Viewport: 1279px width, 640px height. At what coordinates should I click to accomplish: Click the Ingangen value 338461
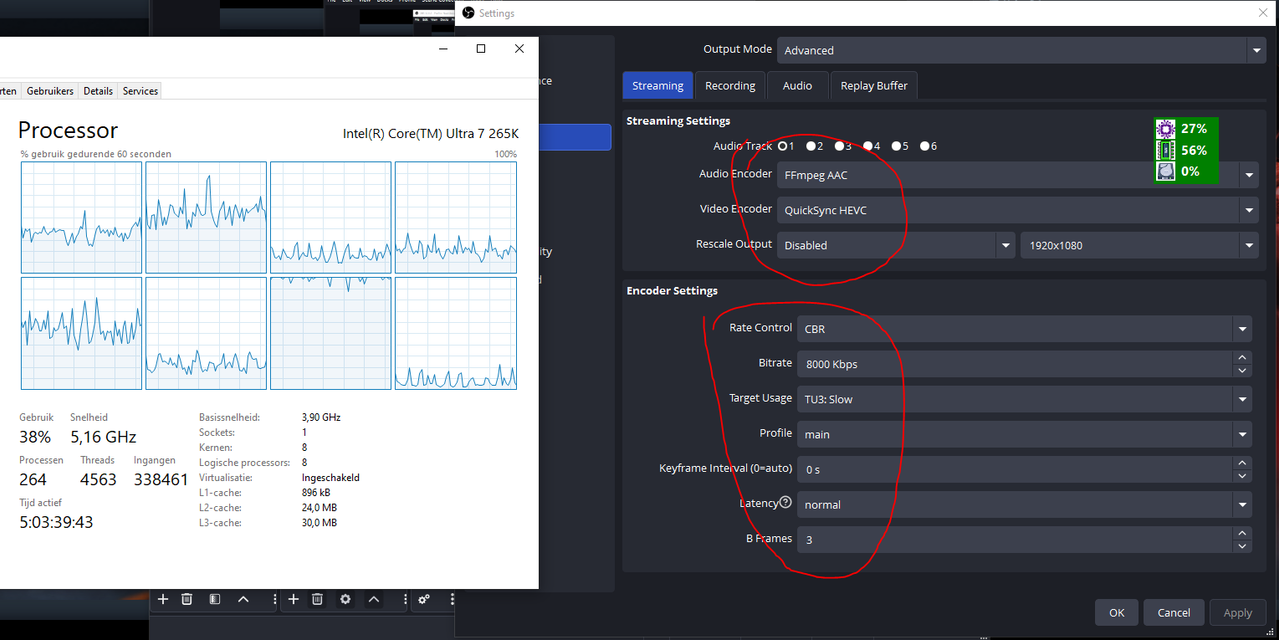click(161, 480)
